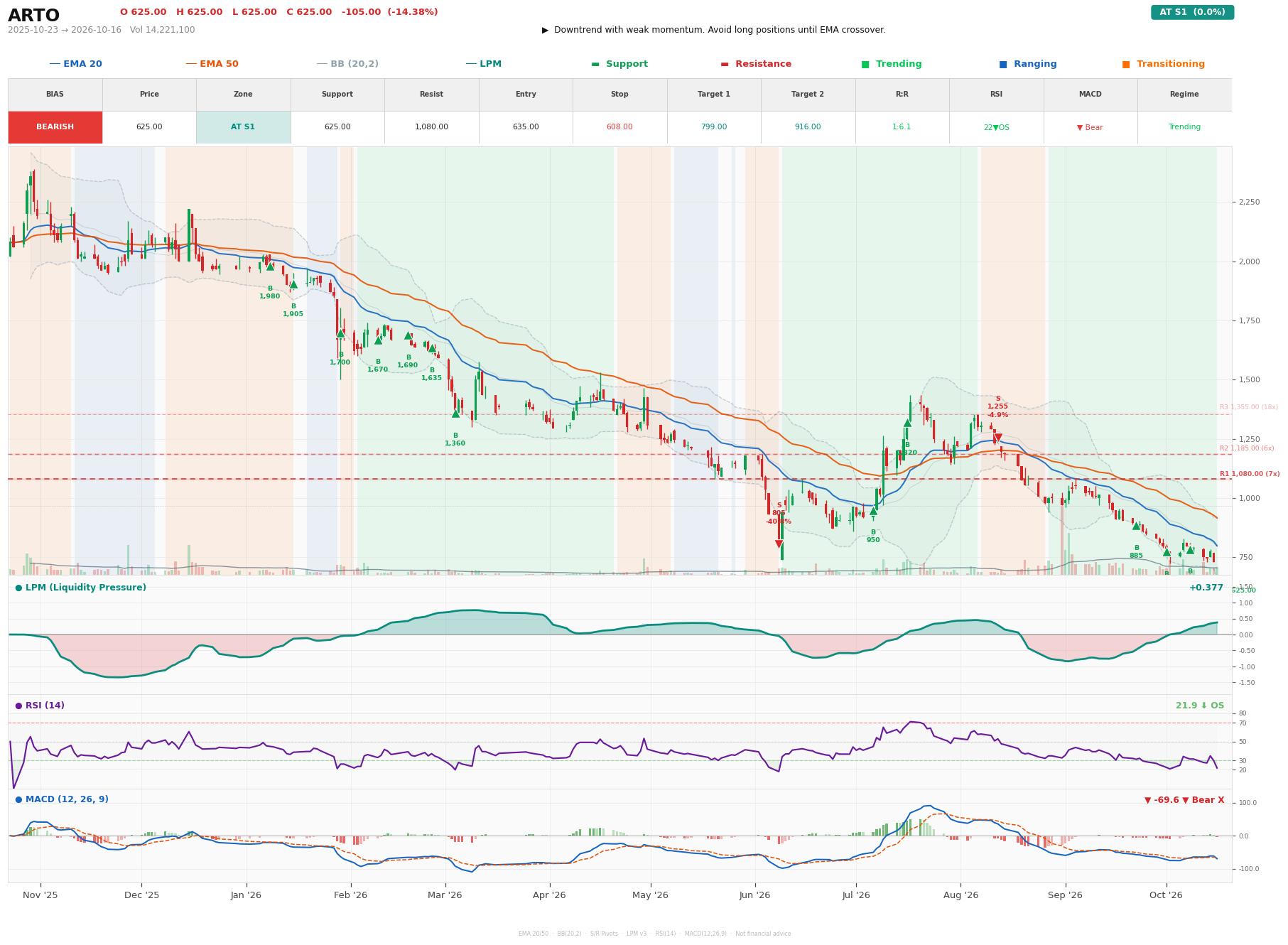Click the R:R value 1:6.1
The width and height of the screenshot is (1288, 945).
pos(902,127)
